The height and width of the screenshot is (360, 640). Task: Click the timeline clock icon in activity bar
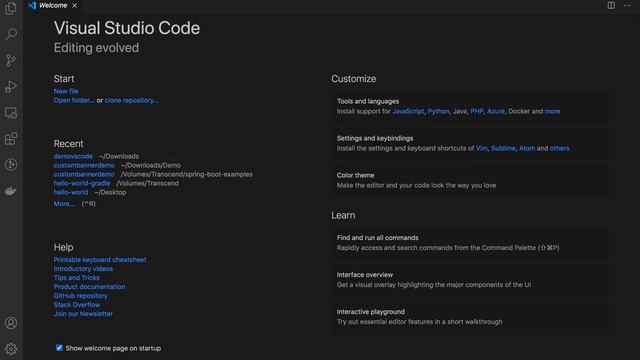[11, 164]
